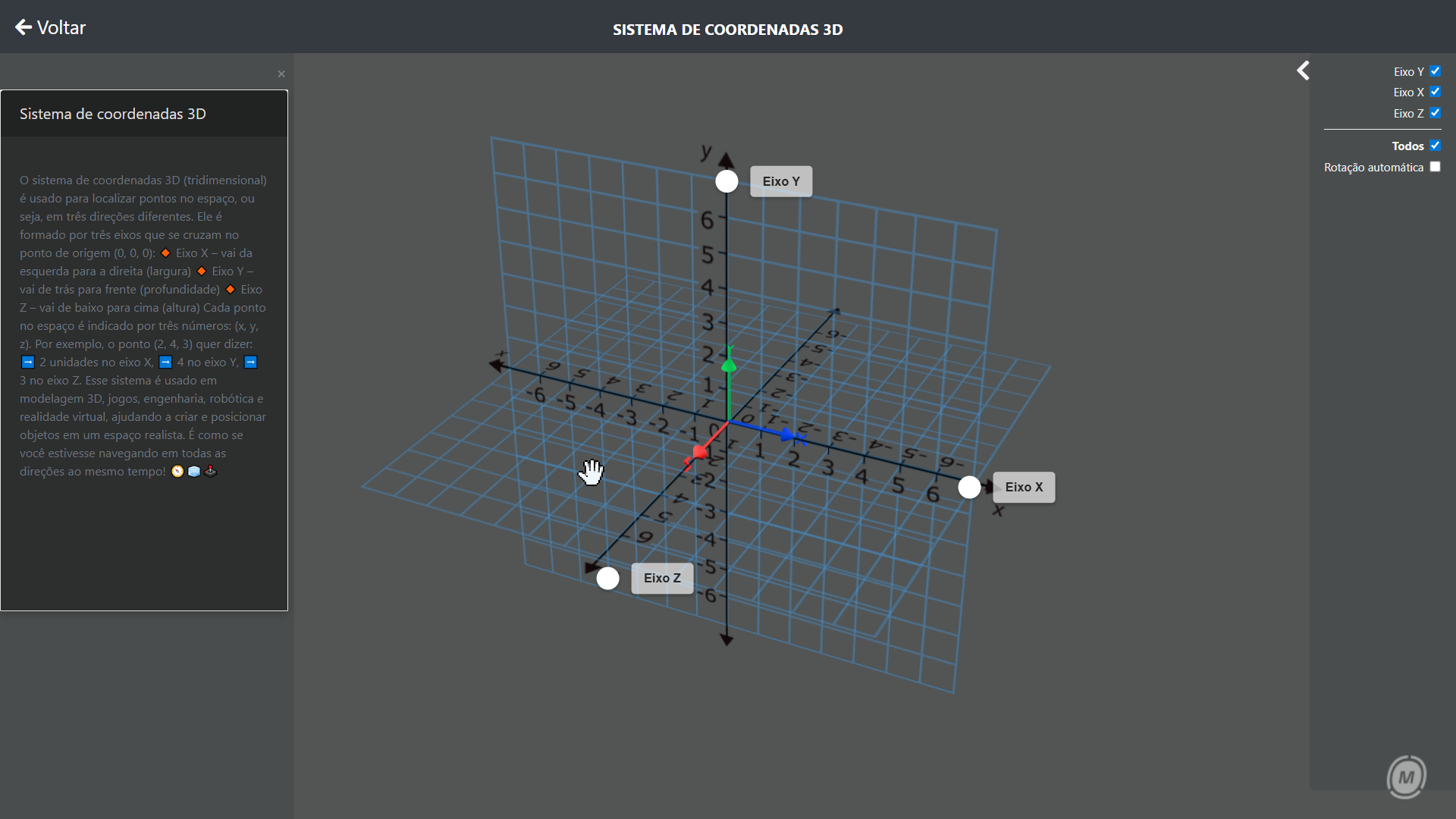Click the back arrow next to Voltar
1456x819 pixels.
point(25,27)
